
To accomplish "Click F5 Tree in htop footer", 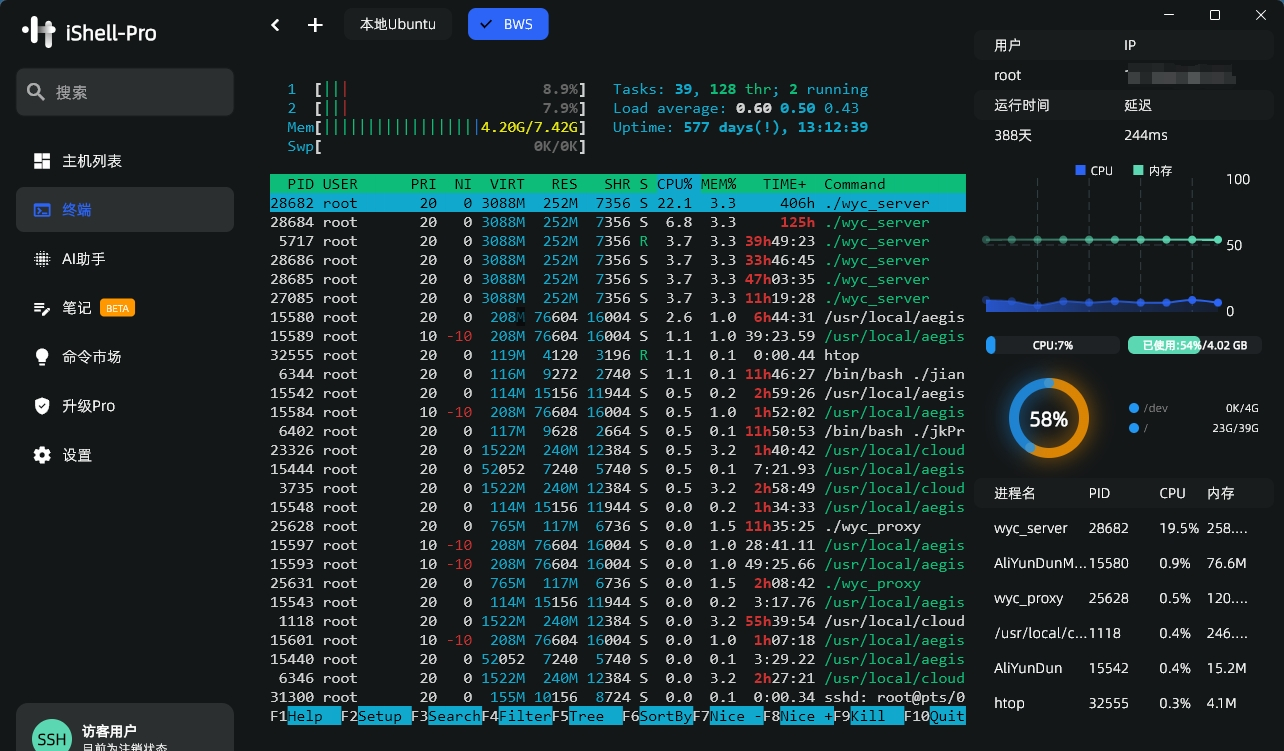I will pos(586,716).
